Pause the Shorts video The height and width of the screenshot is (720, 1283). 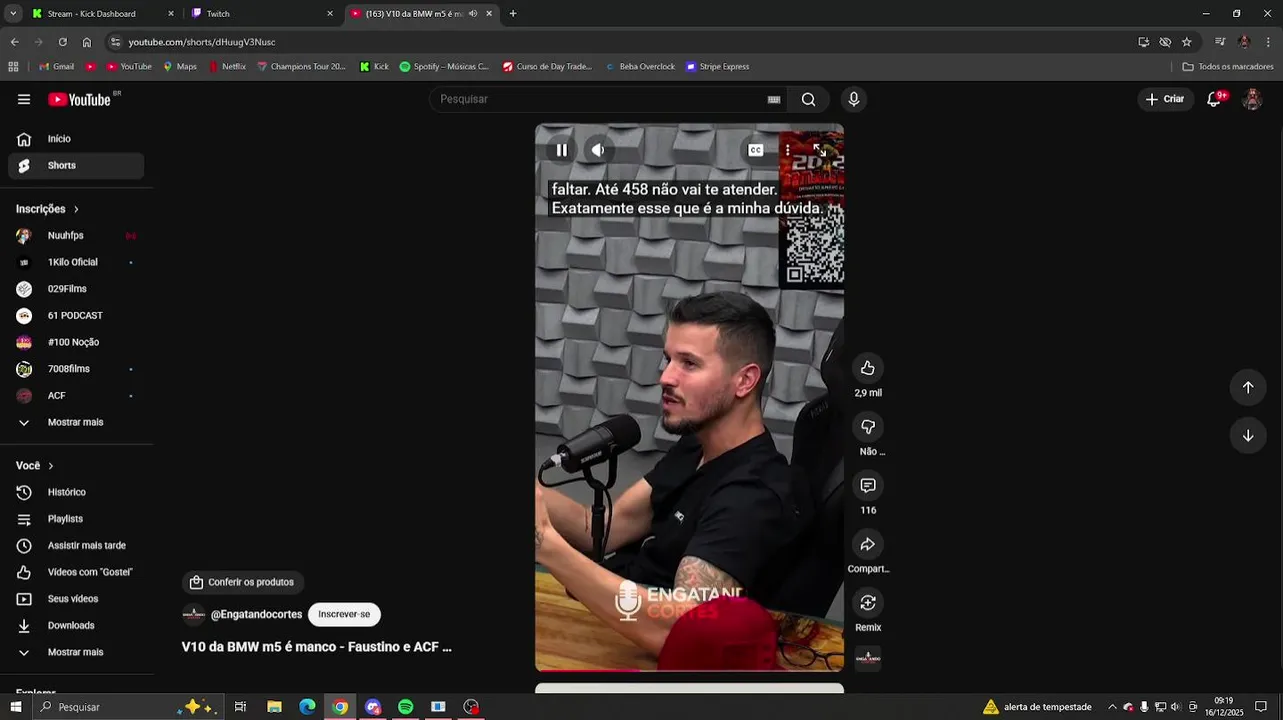coord(562,150)
